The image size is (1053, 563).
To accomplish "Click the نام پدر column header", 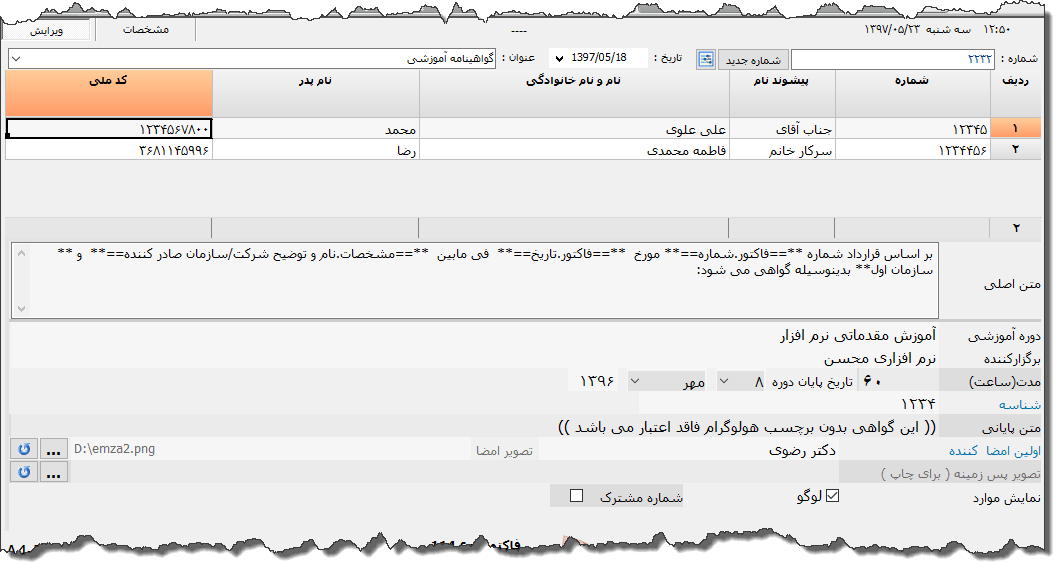I will pyautogui.click(x=316, y=93).
